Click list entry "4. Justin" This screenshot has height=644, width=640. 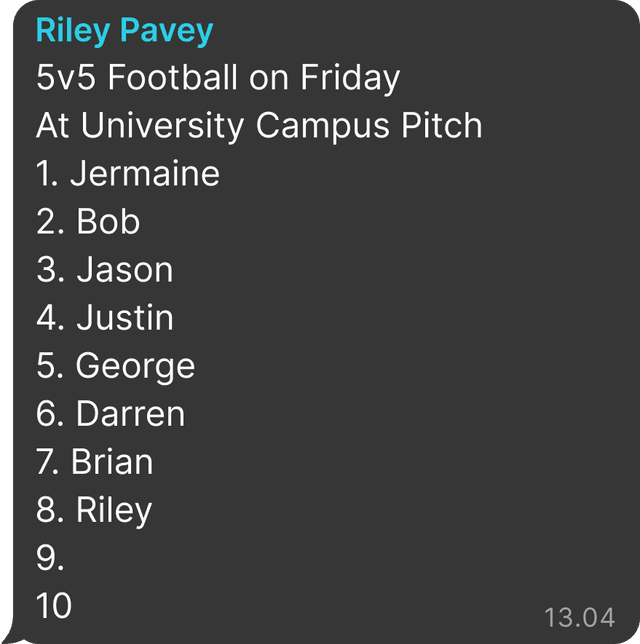[x=104, y=318]
